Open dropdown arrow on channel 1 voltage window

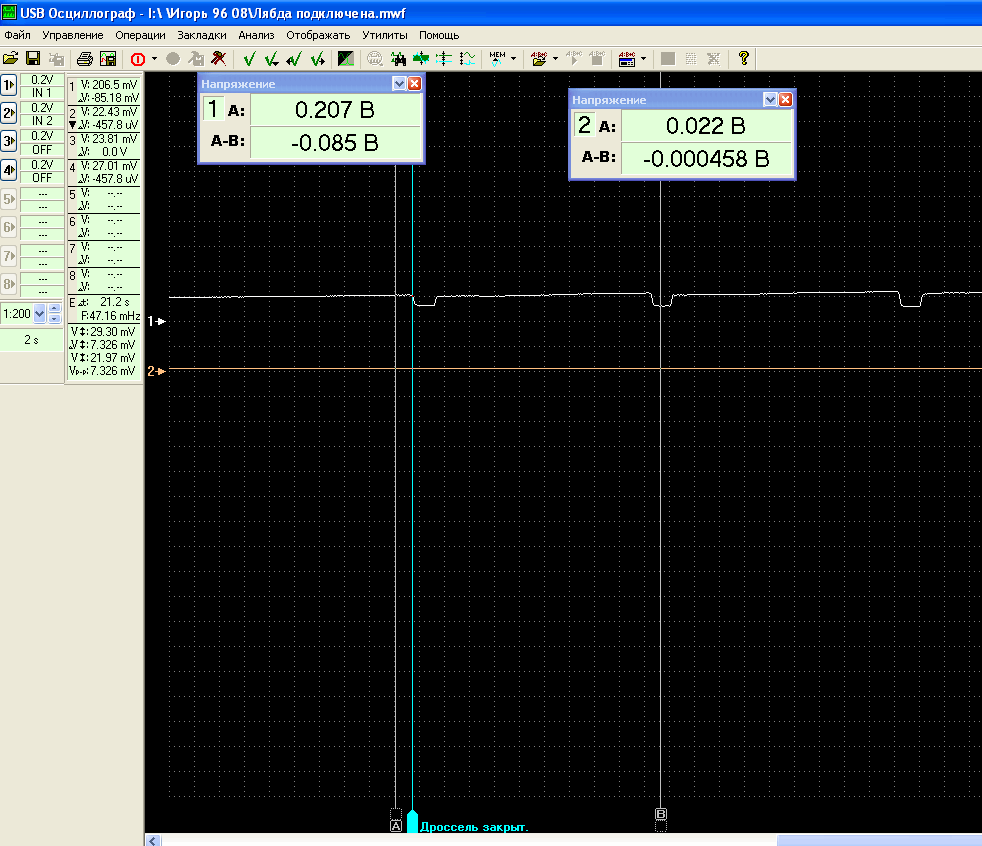click(x=399, y=84)
